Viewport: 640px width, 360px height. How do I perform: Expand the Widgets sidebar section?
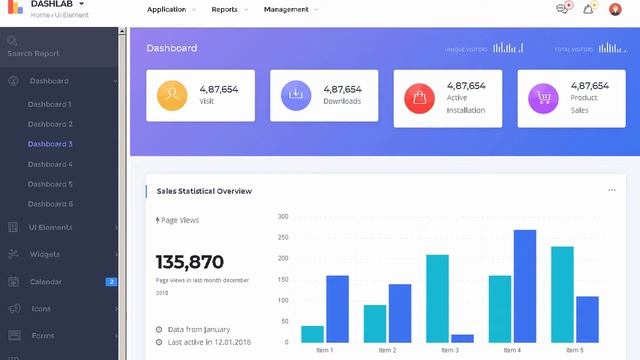point(116,254)
